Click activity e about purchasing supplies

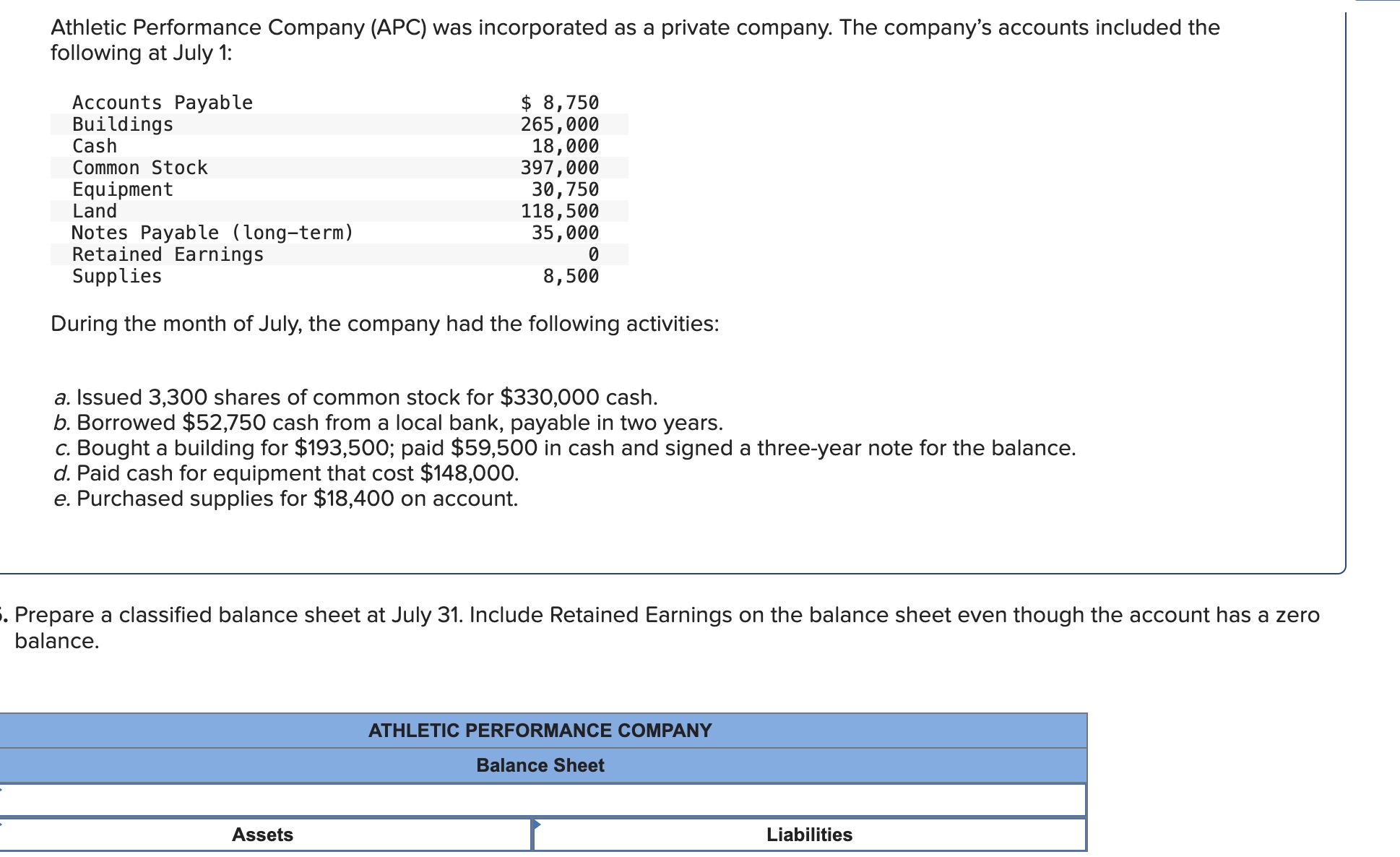pos(286,499)
